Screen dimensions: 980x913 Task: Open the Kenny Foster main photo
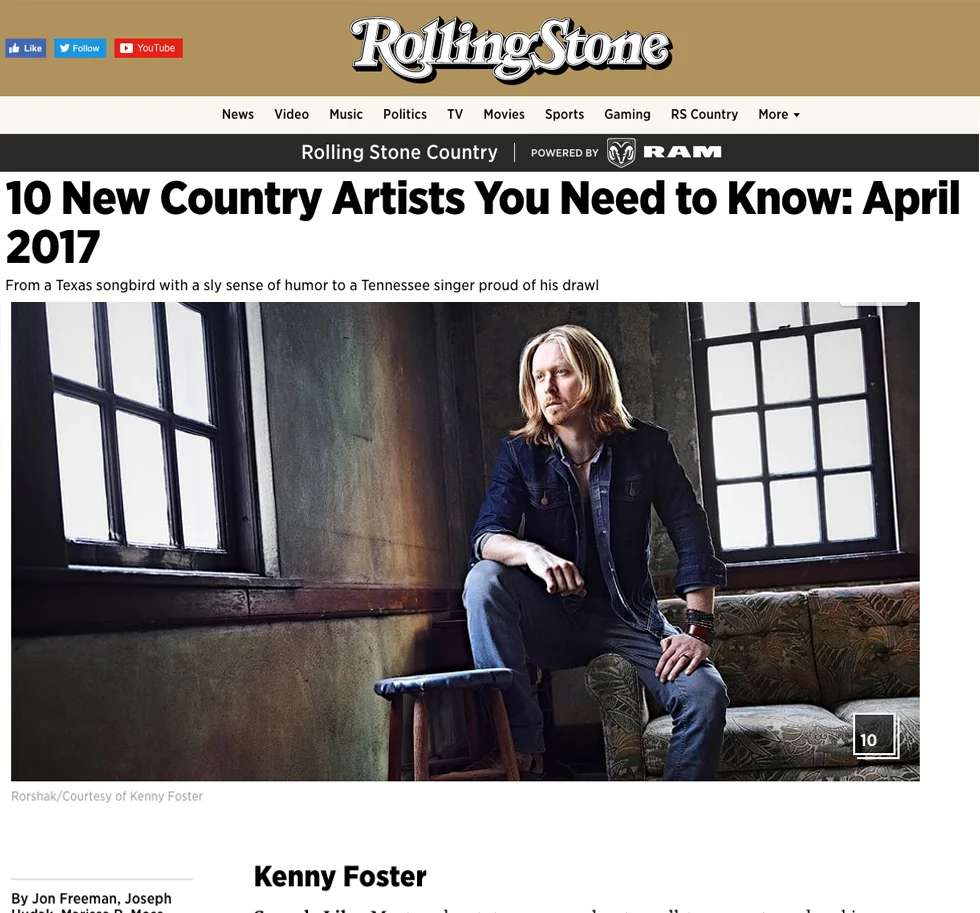(x=465, y=541)
